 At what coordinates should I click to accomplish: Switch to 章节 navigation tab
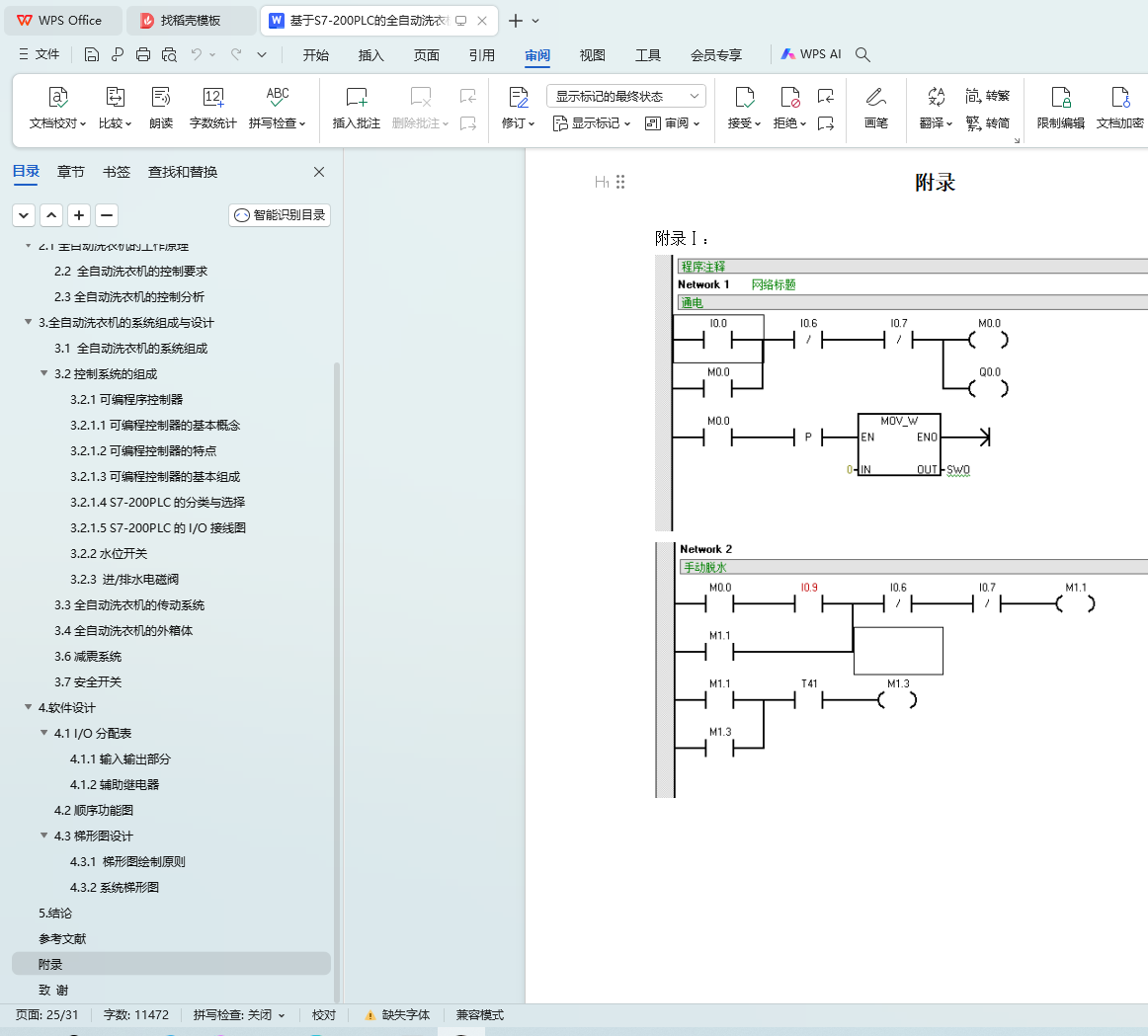(71, 172)
